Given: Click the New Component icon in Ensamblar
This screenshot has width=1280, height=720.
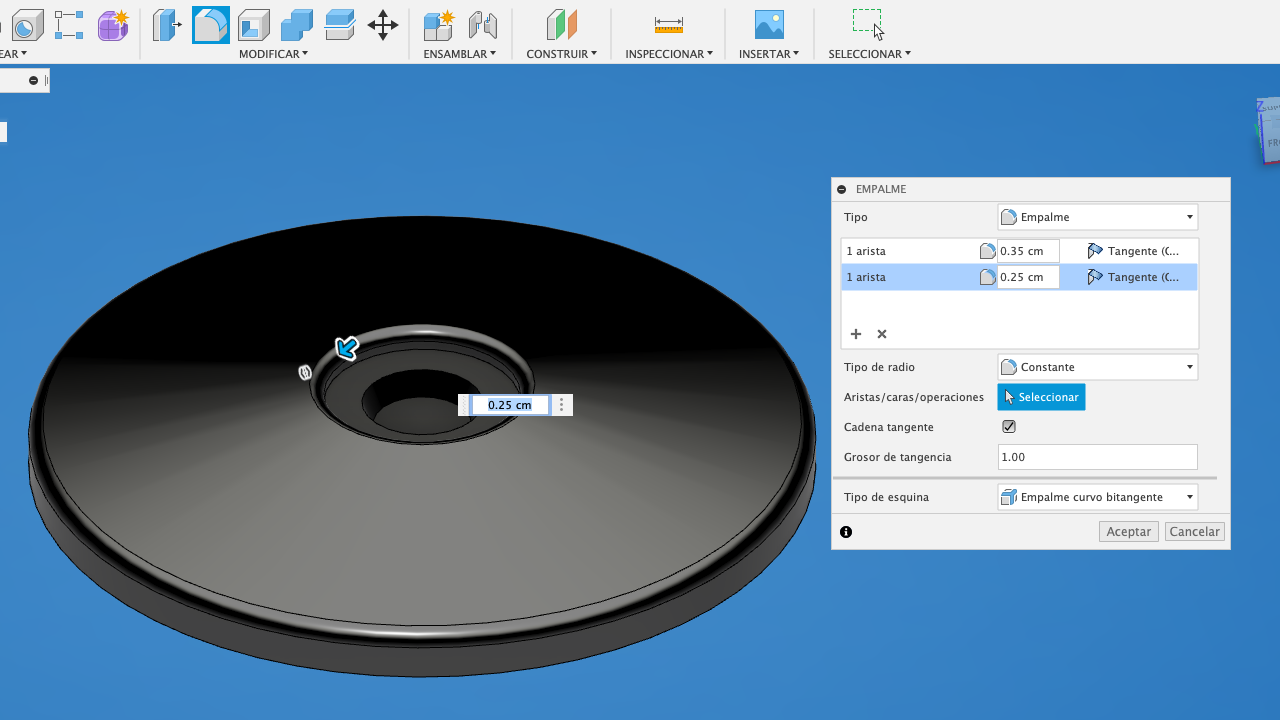Looking at the screenshot, I should 438,24.
